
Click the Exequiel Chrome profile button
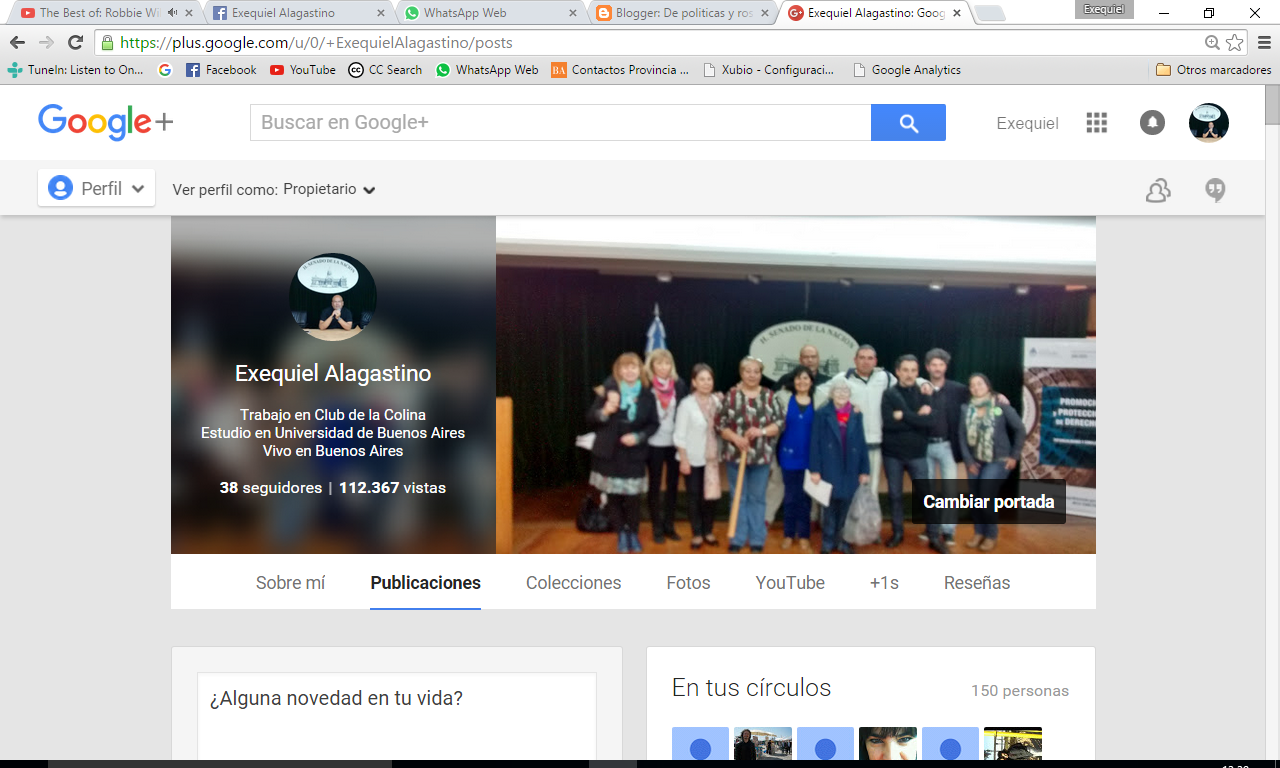[1104, 9]
